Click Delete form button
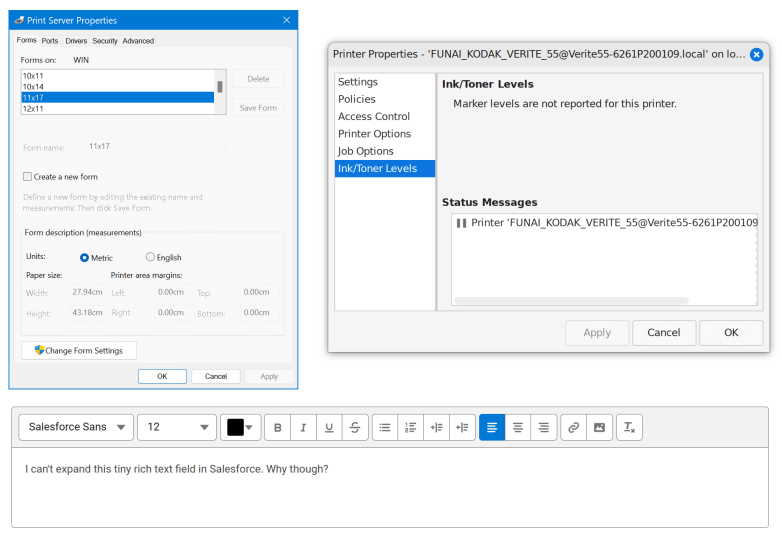Screen dimensions: 782x538 point(258,79)
